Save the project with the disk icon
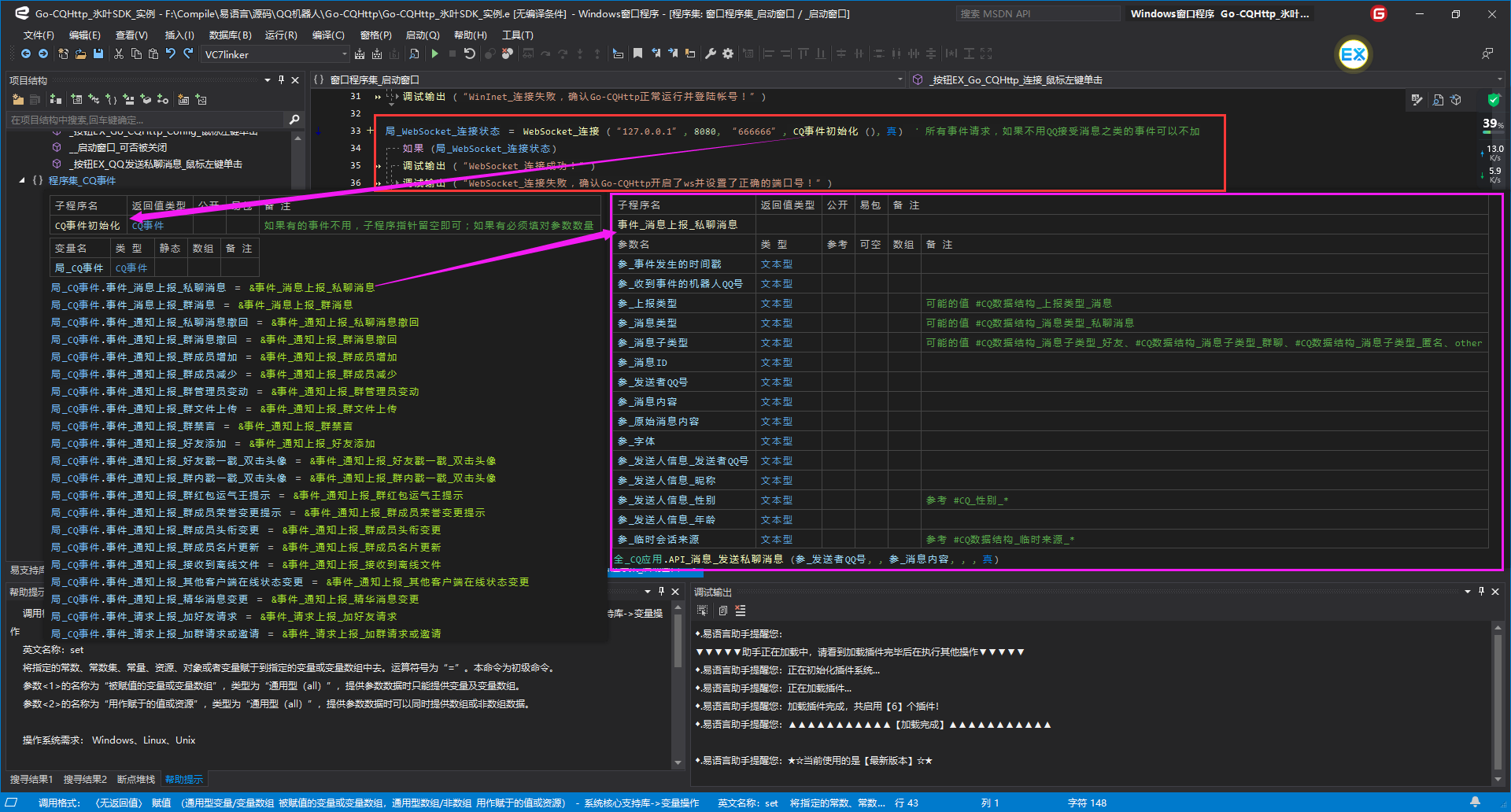The image size is (1511, 812). [98, 54]
